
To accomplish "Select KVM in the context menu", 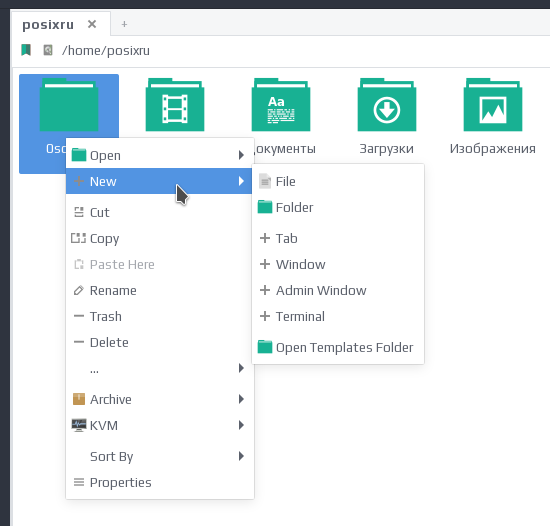I will tap(159, 425).
